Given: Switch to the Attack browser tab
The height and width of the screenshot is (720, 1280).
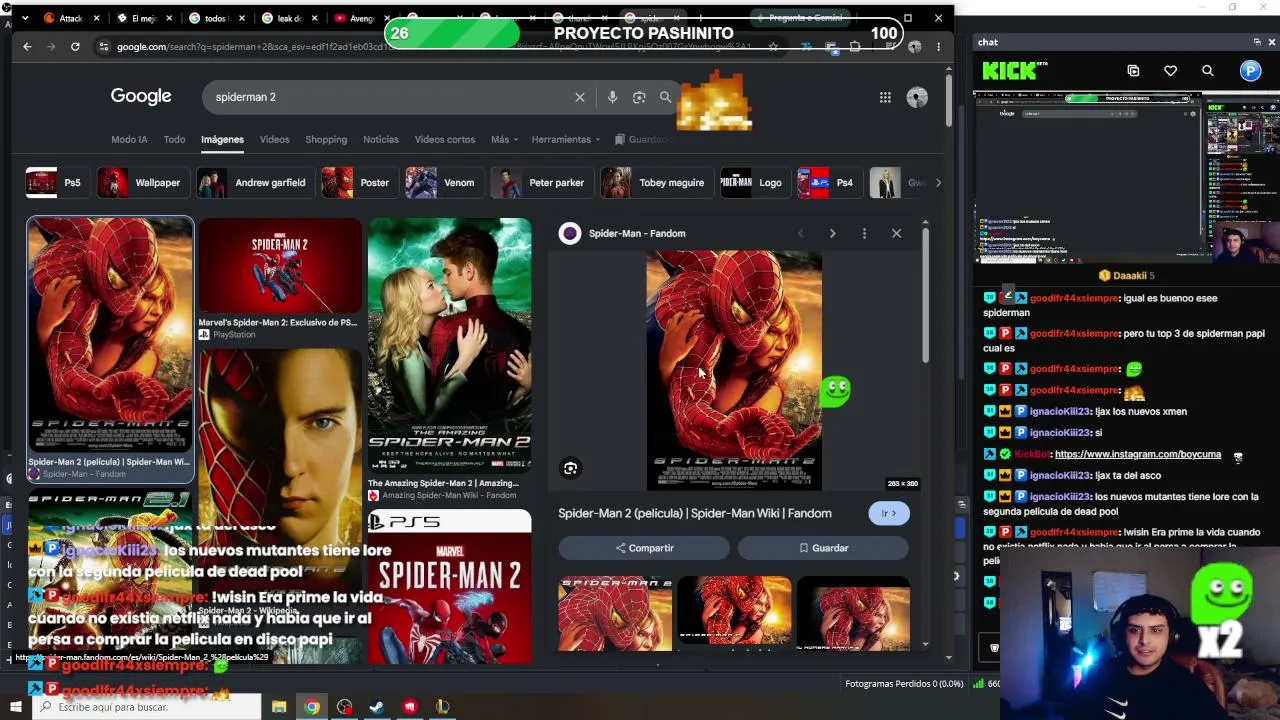Looking at the screenshot, I should (70, 18).
